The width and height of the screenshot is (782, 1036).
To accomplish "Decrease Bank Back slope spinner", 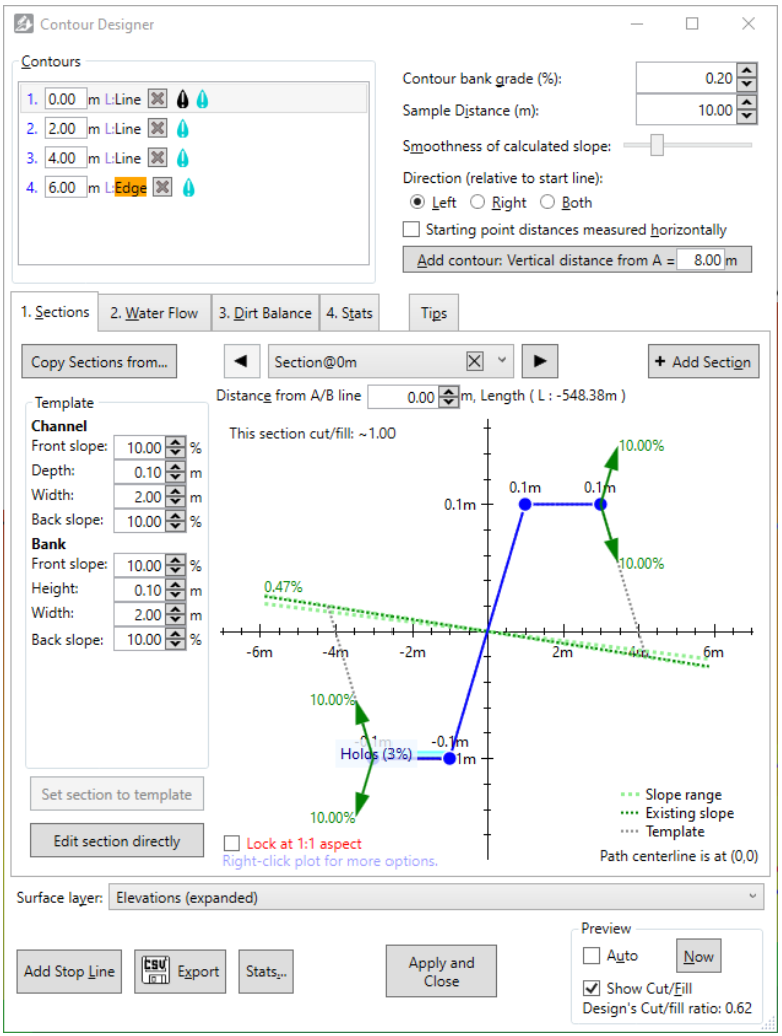I will tap(175, 644).
